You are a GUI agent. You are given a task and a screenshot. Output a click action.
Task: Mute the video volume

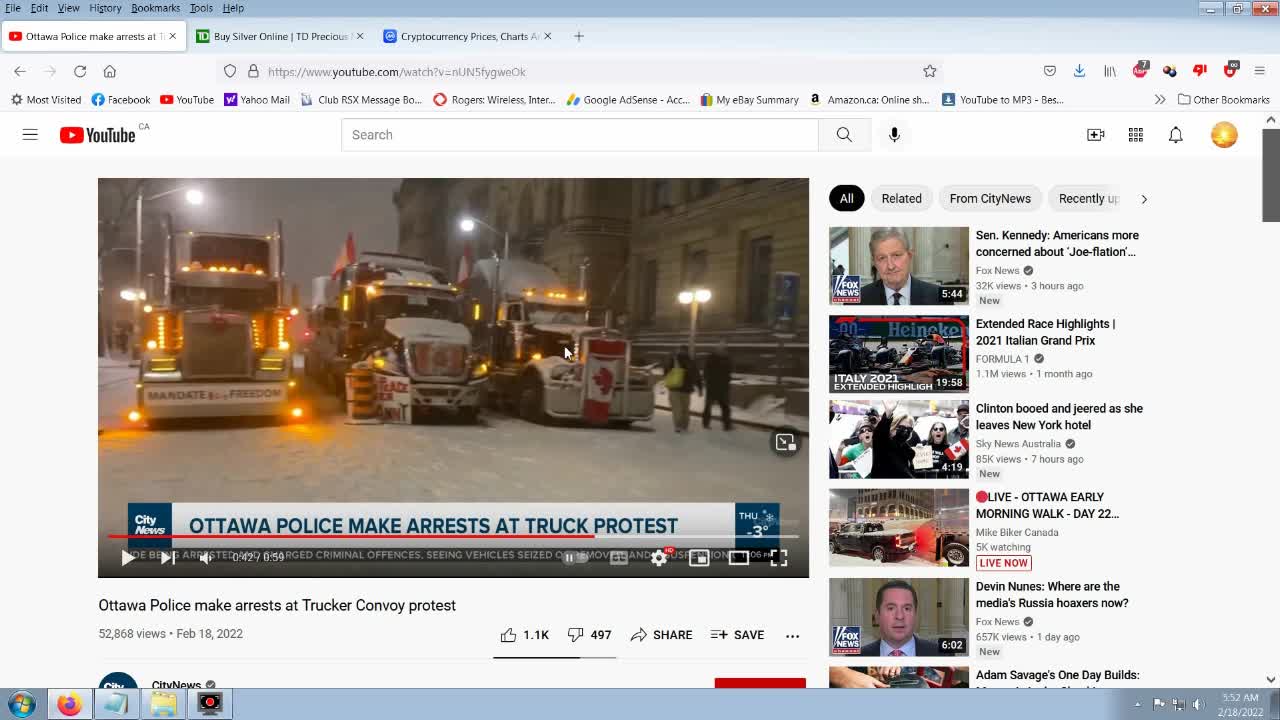[206, 558]
